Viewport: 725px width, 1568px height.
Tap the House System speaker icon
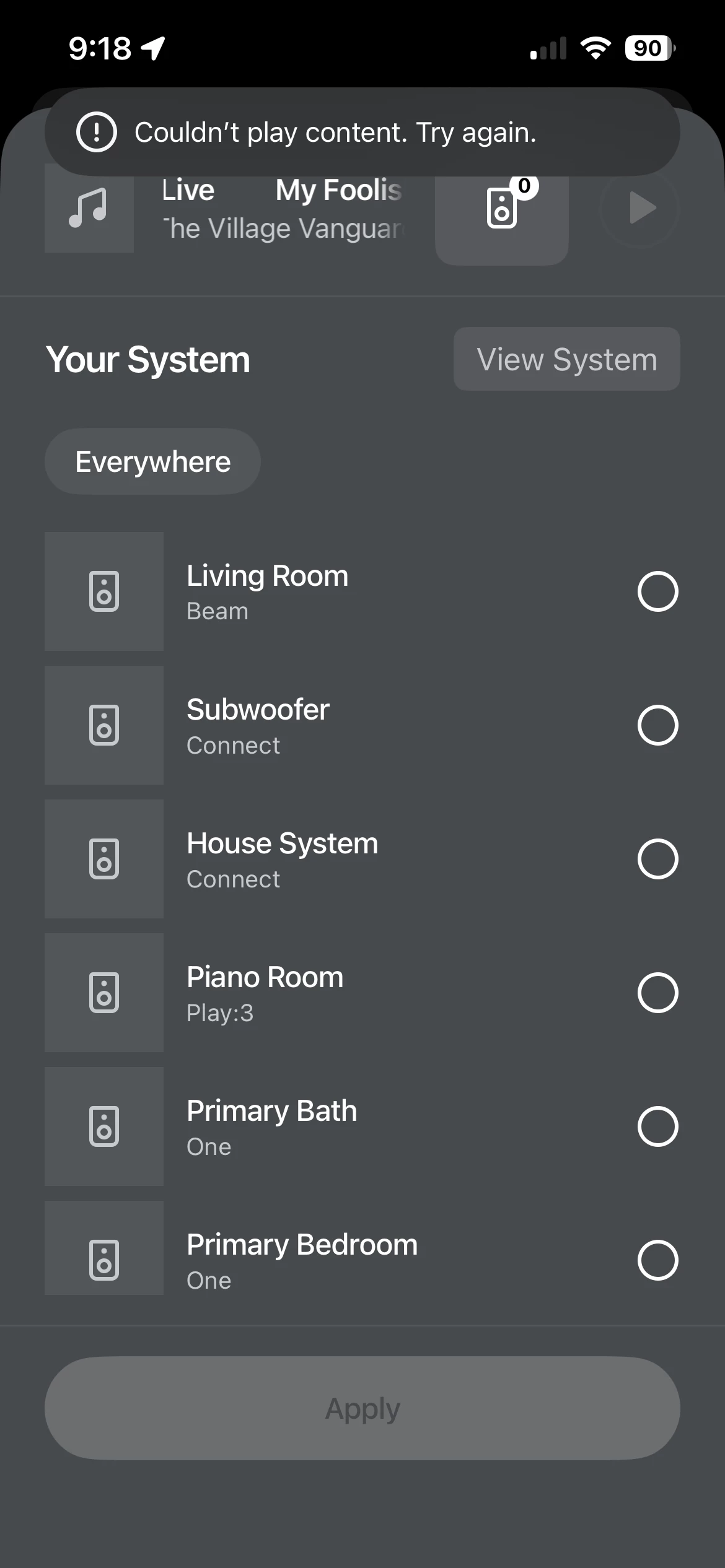104,859
